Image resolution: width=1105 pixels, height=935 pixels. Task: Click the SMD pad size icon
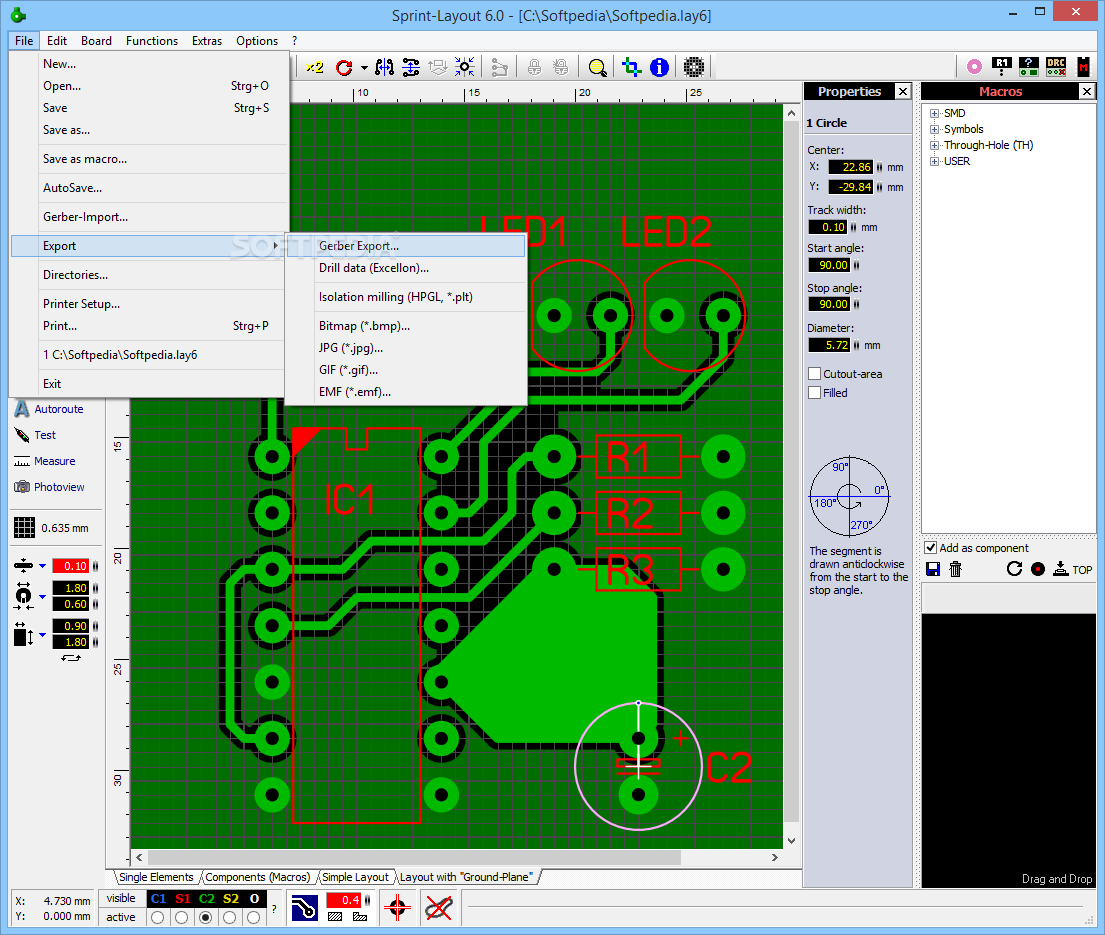pos(23,634)
